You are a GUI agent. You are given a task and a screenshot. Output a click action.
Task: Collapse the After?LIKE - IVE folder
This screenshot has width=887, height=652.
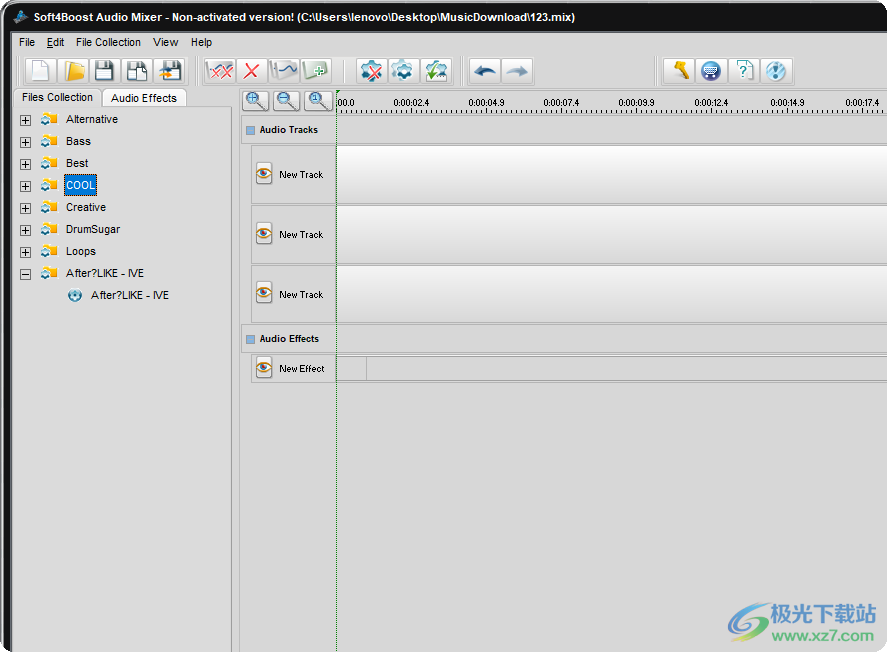pos(26,274)
